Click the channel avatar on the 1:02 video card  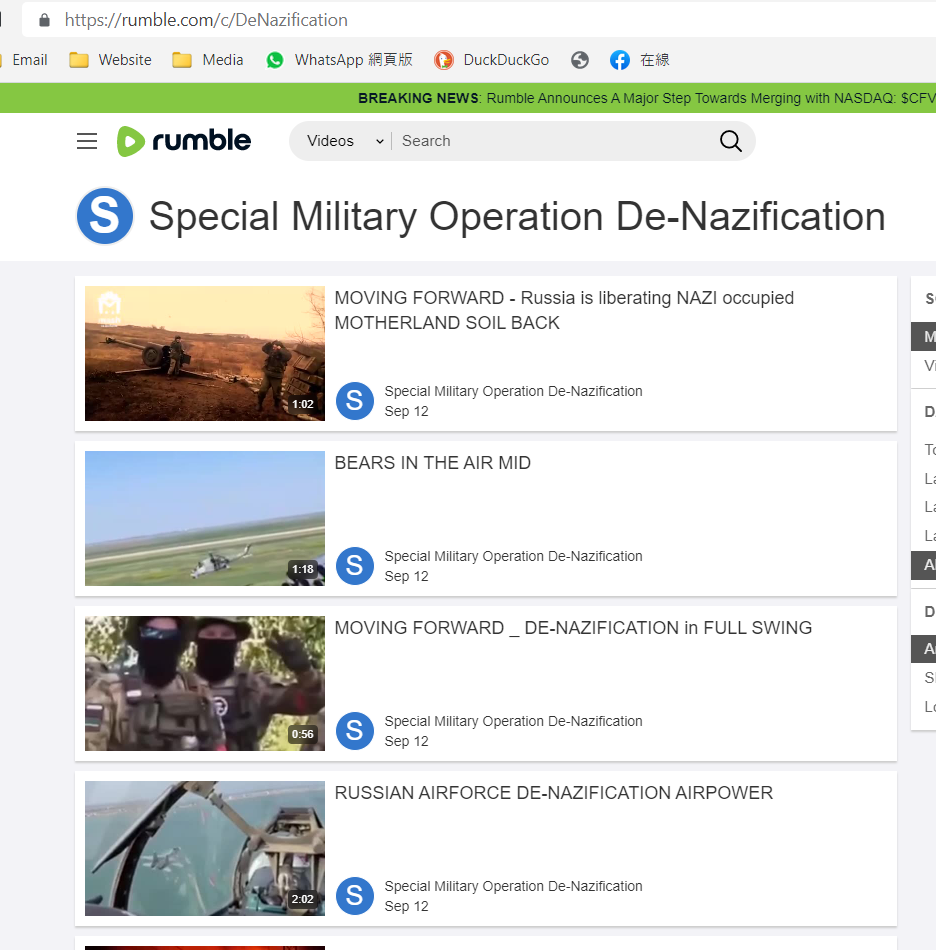coord(354,400)
